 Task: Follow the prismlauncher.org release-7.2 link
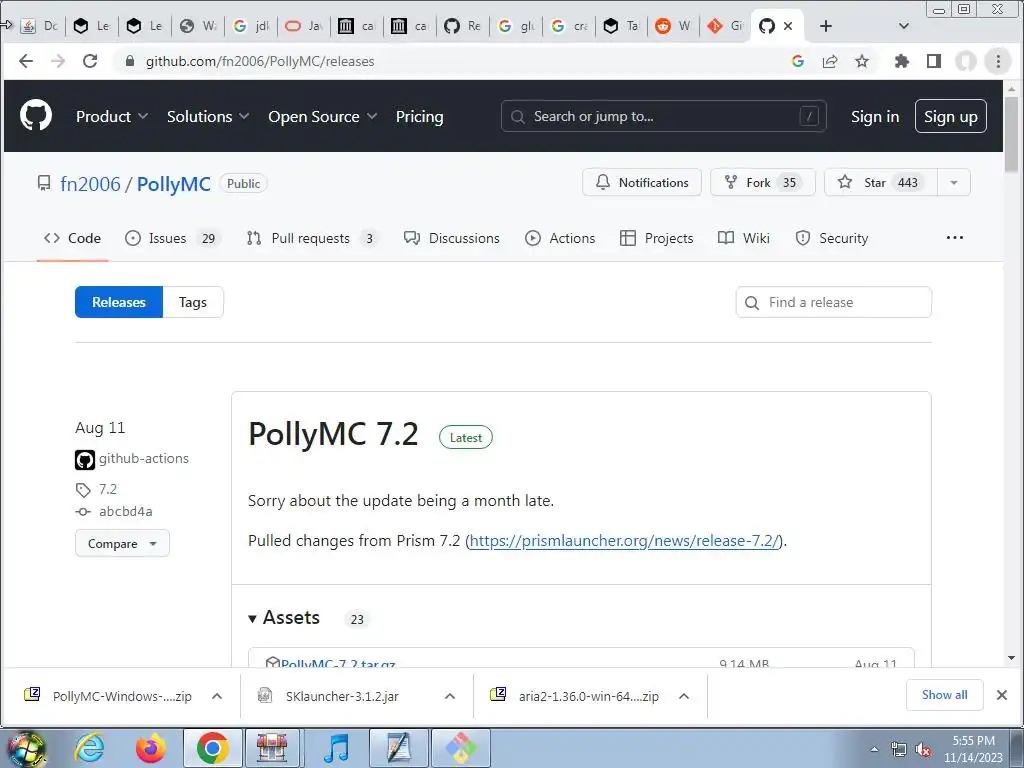pos(624,541)
